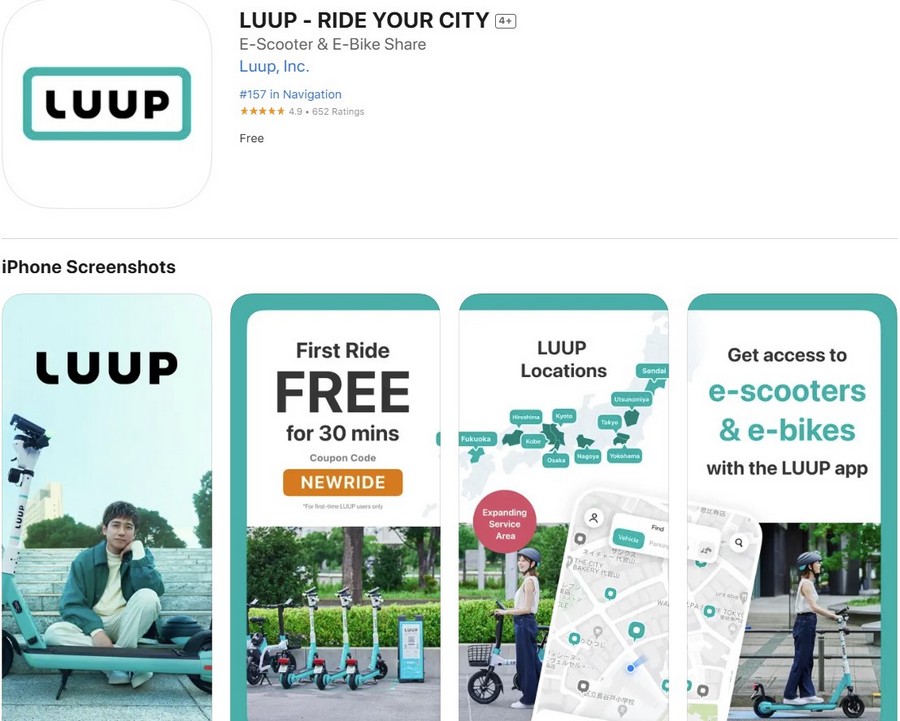
Task: Click the 4+ age rating badge
Action: coord(505,21)
